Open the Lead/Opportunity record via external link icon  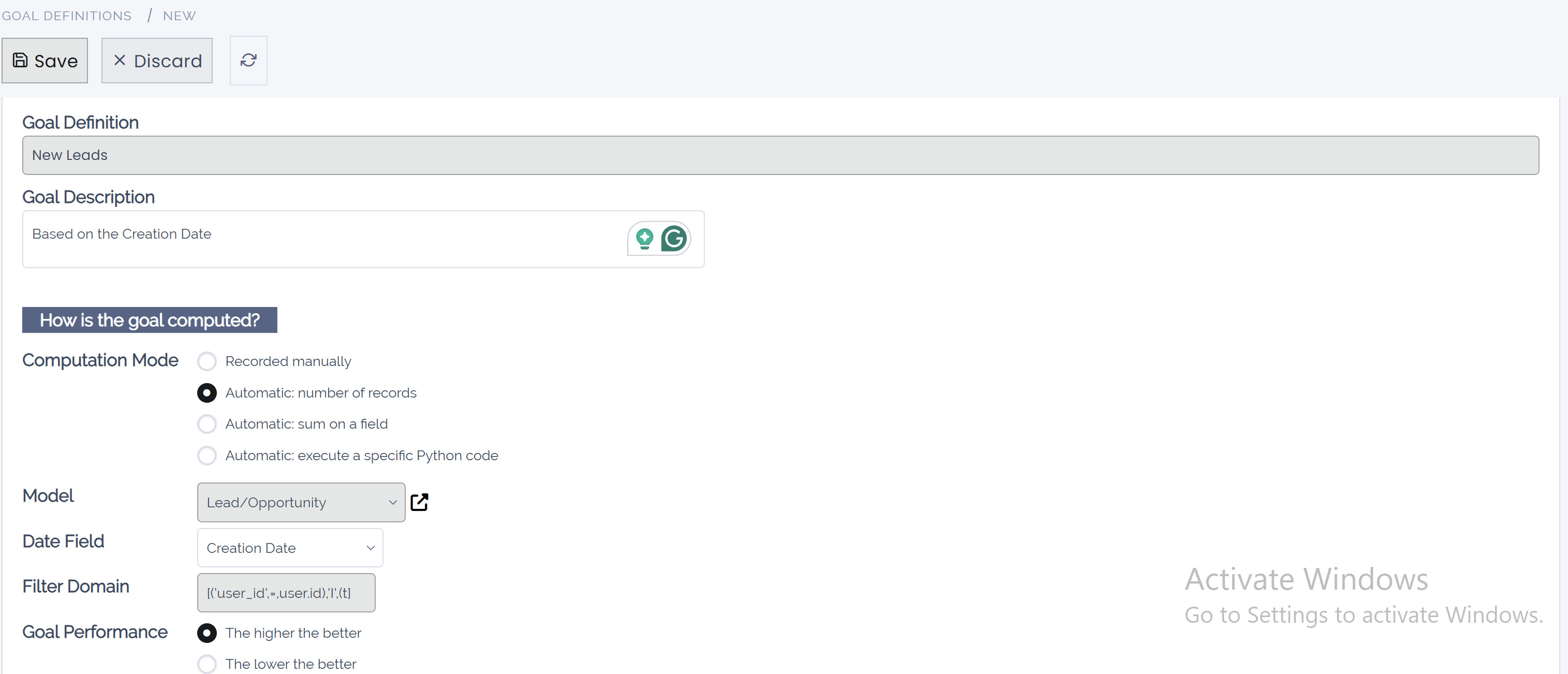419,502
